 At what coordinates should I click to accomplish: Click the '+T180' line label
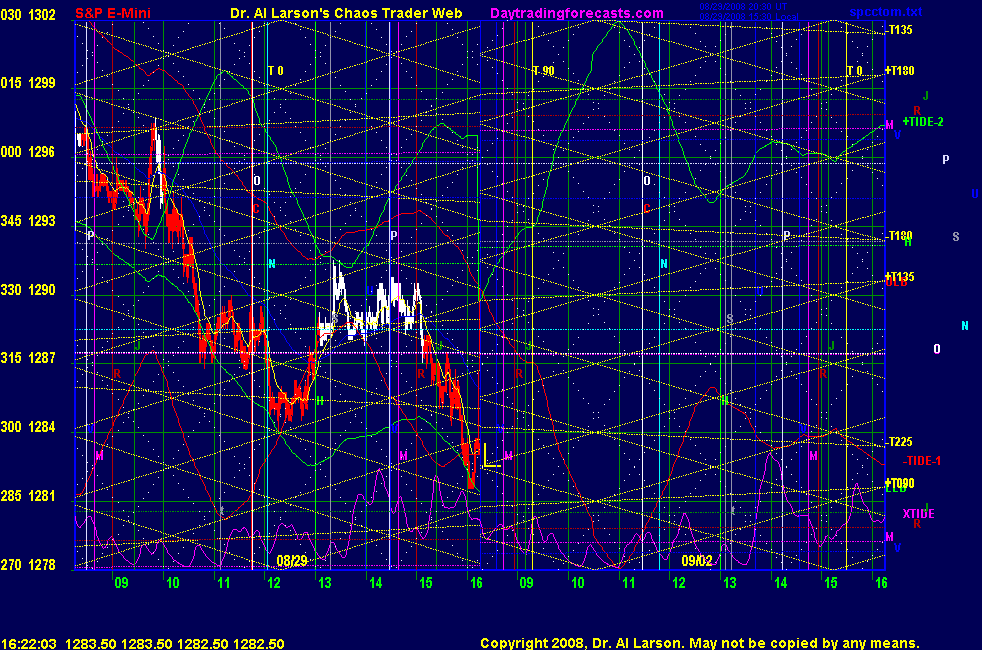pos(900,71)
